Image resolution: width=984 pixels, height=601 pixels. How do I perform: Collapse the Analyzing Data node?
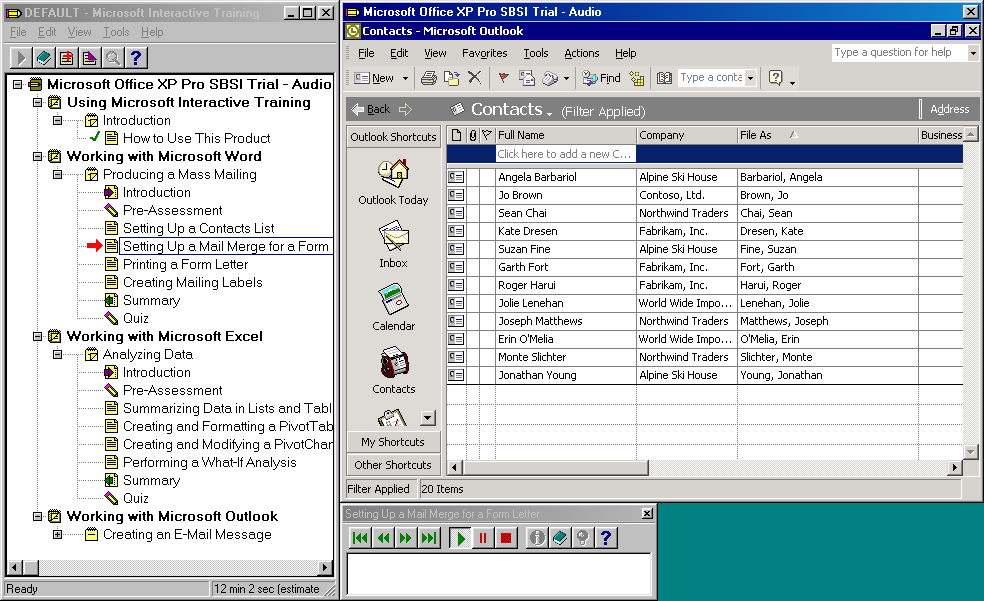point(58,354)
